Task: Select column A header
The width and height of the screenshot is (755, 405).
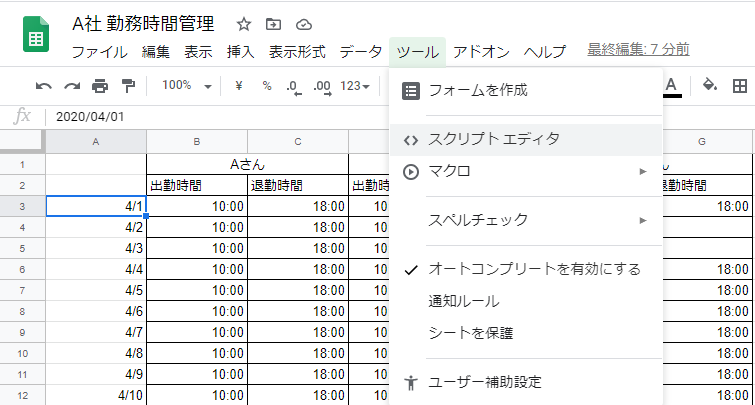Action: [96, 142]
